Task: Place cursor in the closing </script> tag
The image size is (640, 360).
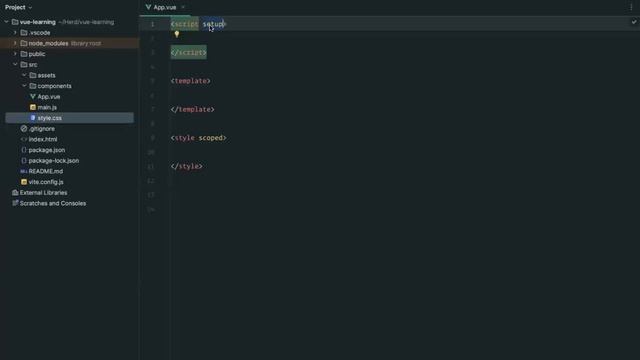Action: coord(189,52)
